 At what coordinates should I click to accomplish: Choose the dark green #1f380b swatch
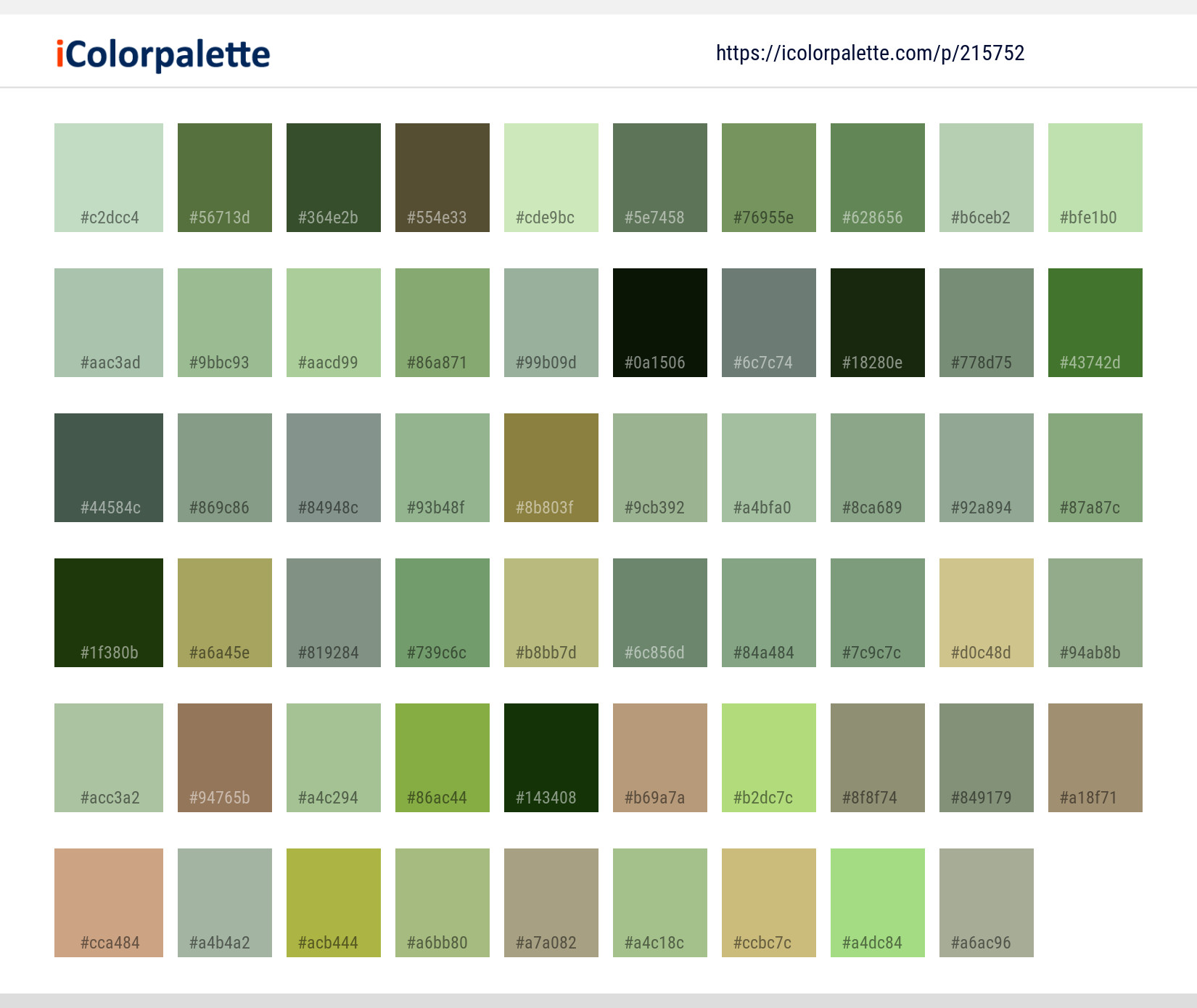tap(109, 613)
